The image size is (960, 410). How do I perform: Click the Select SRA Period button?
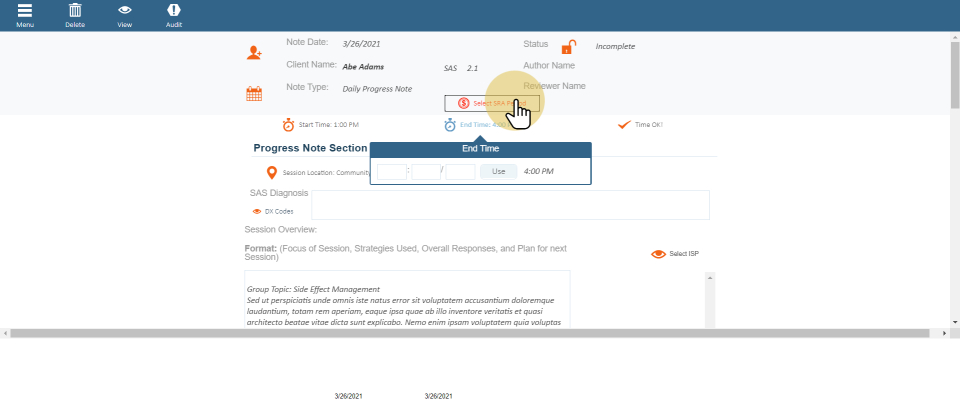point(491,103)
